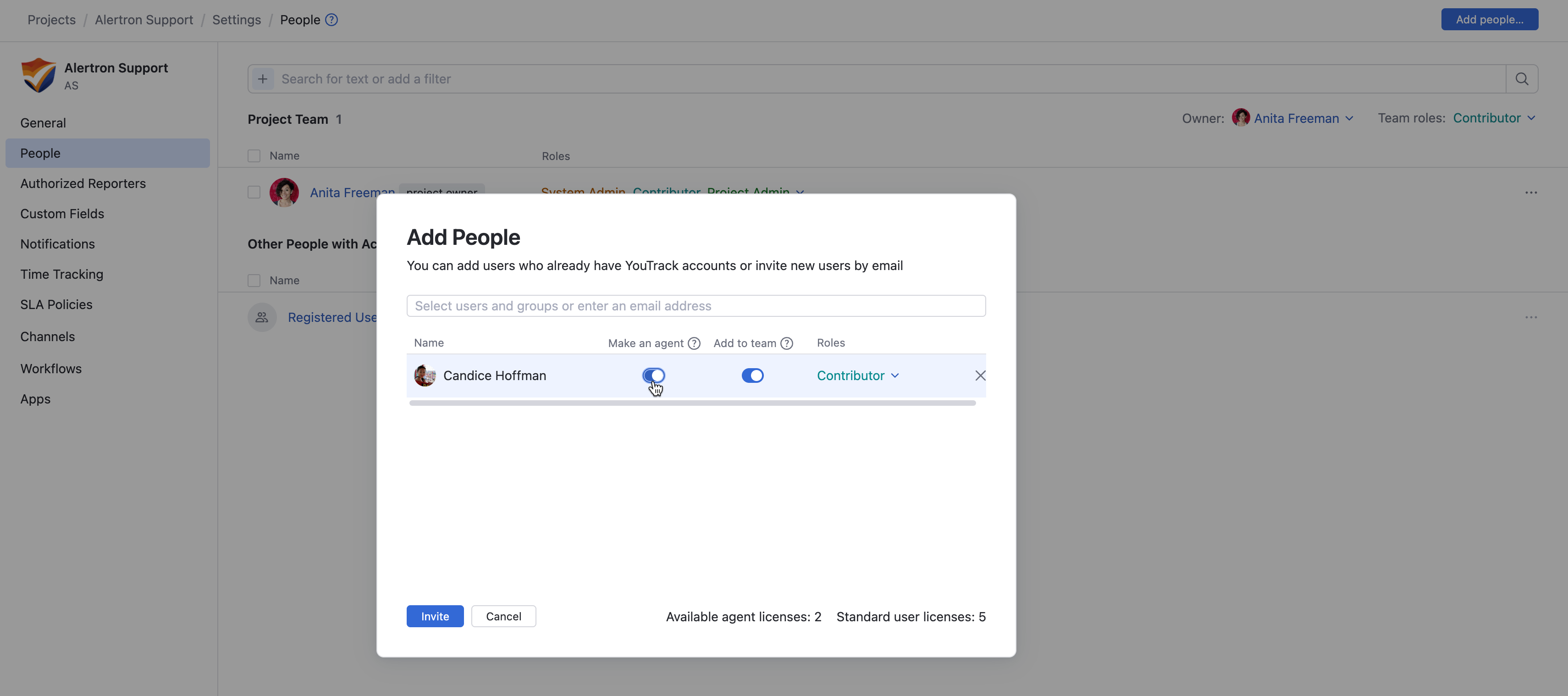Click the Cancel button
Screen dimensions: 1568x696
[503, 616]
